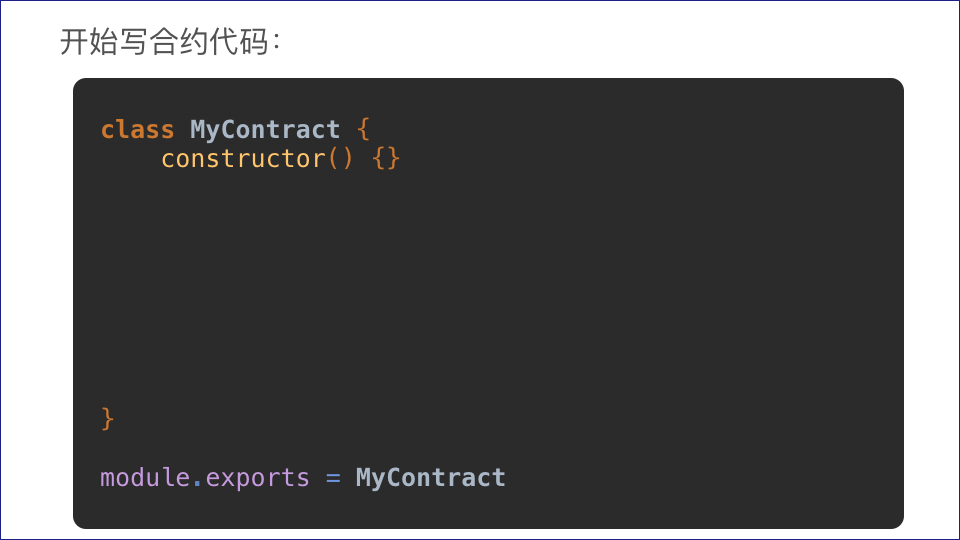Viewport: 960px width, 540px height.
Task: Select MyContract in the class declaration line
Action: [x=265, y=130]
